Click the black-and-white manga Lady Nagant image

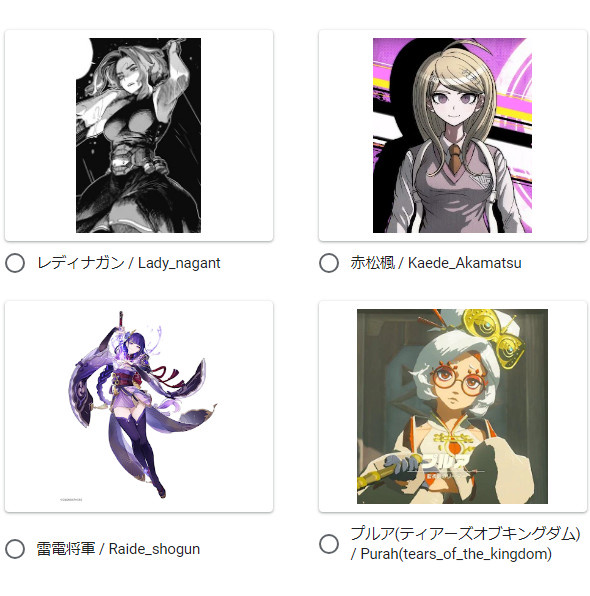pyautogui.click(x=138, y=135)
